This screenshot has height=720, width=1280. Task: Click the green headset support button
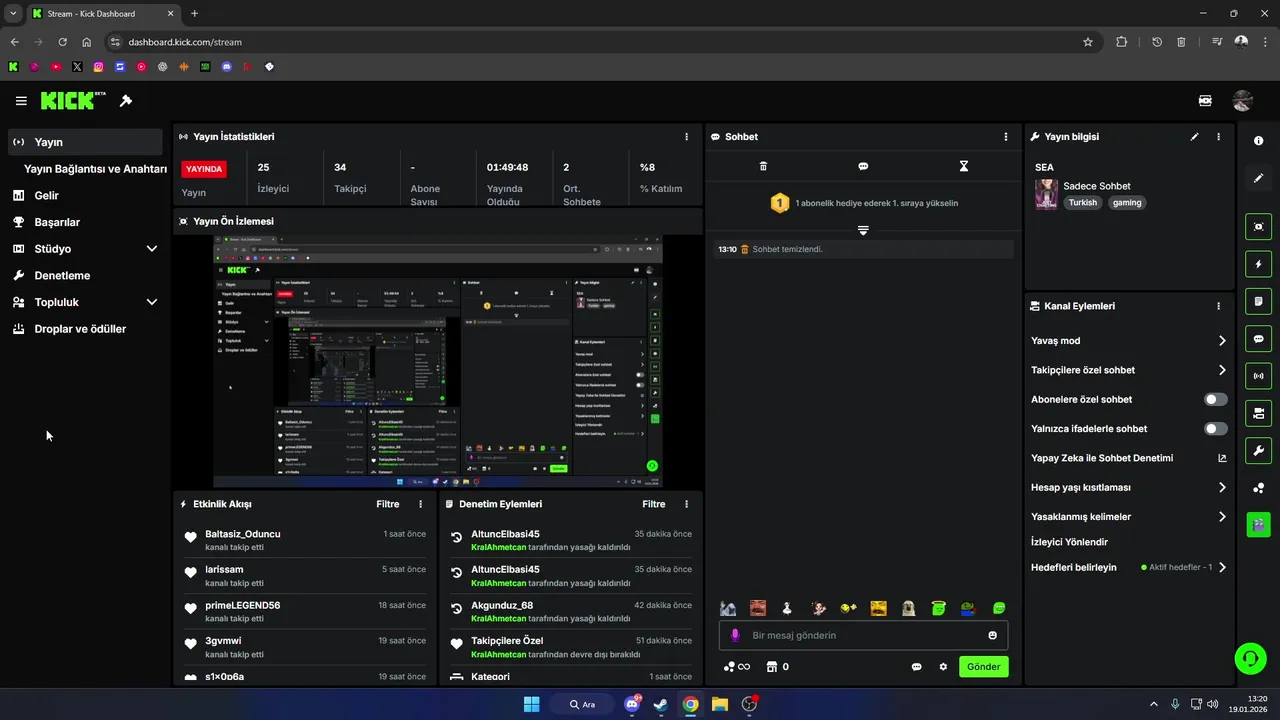point(1250,658)
